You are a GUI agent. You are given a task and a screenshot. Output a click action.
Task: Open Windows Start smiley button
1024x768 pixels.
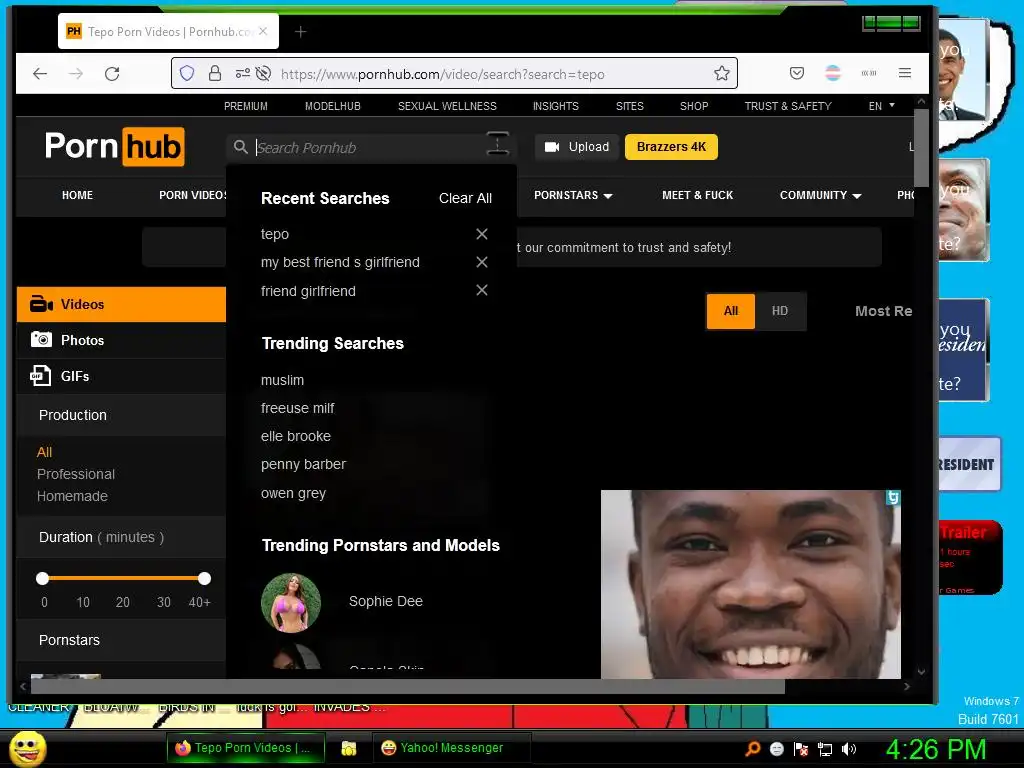27,748
